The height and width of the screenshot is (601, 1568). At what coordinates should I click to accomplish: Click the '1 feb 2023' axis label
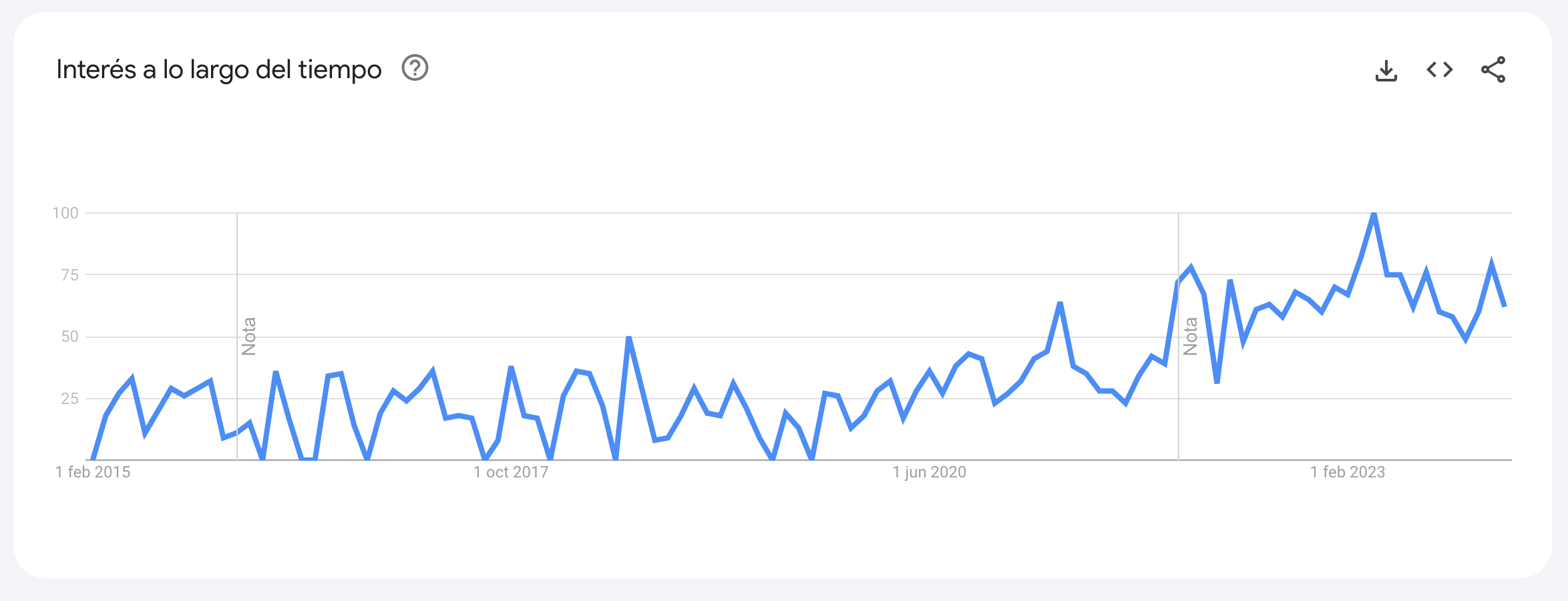tap(1348, 472)
